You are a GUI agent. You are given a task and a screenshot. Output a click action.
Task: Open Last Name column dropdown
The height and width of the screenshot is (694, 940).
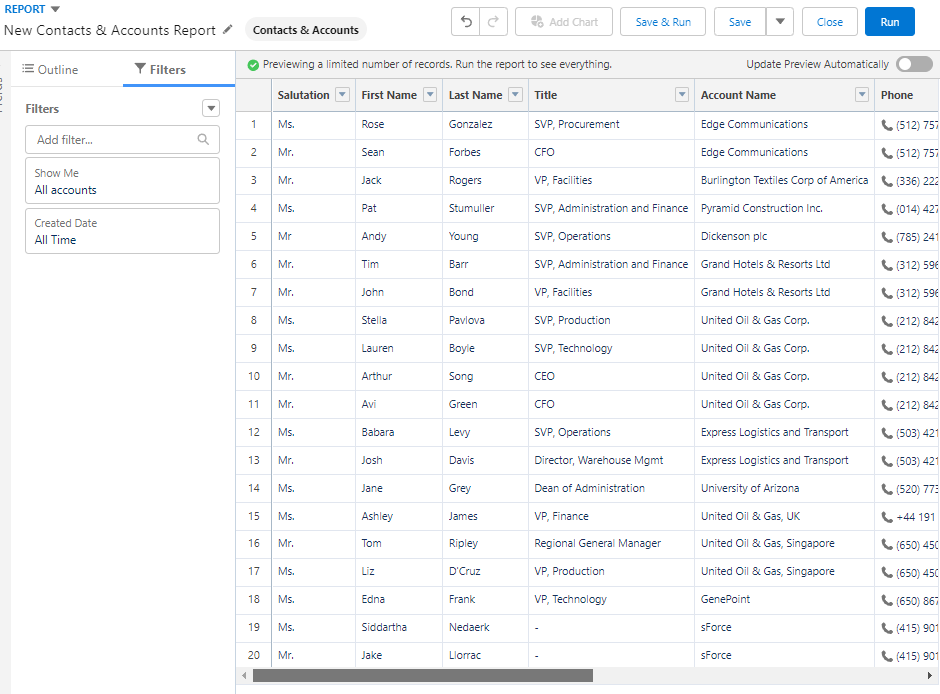(515, 95)
